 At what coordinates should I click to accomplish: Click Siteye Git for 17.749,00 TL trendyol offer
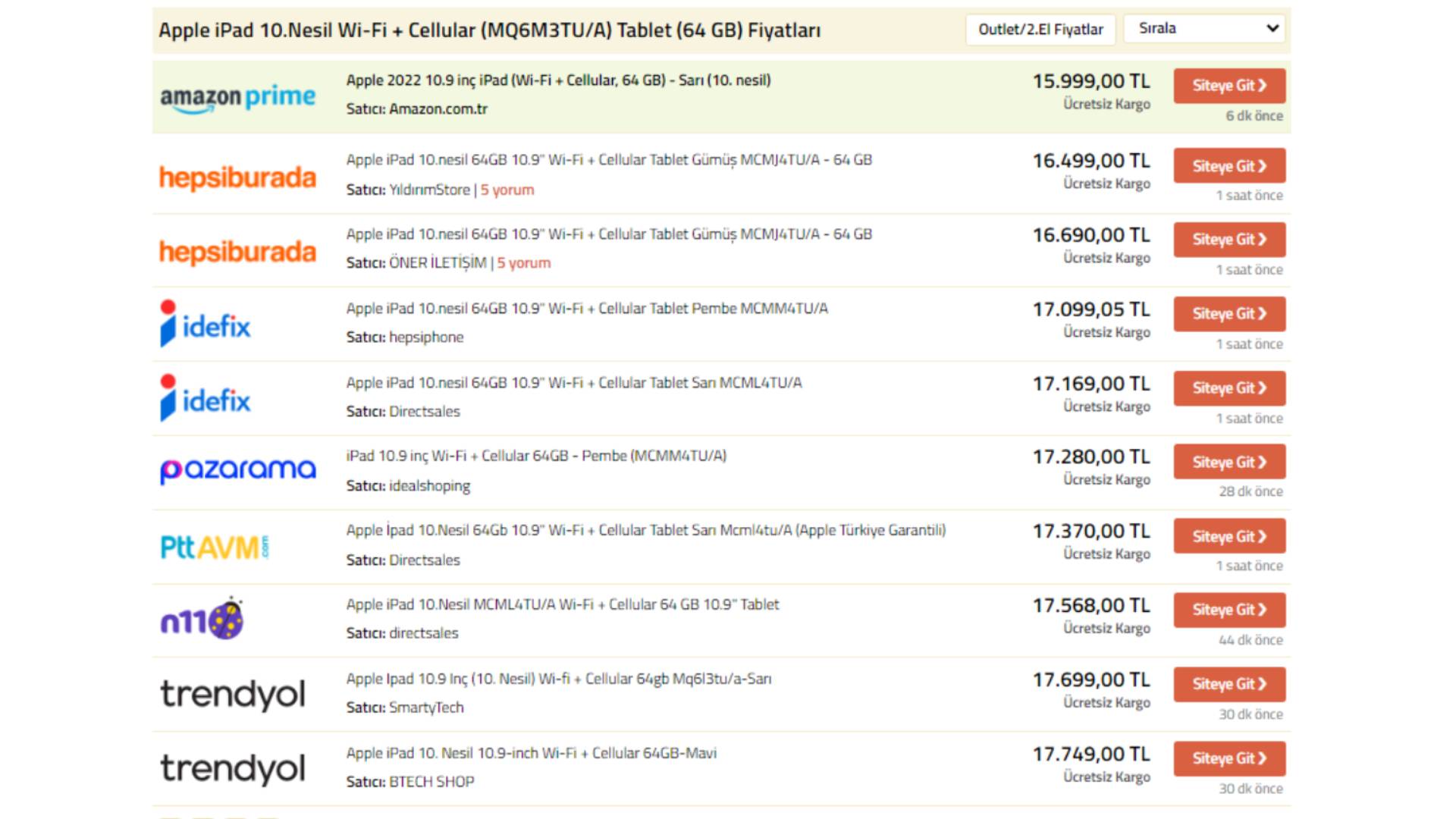[x=1229, y=758]
